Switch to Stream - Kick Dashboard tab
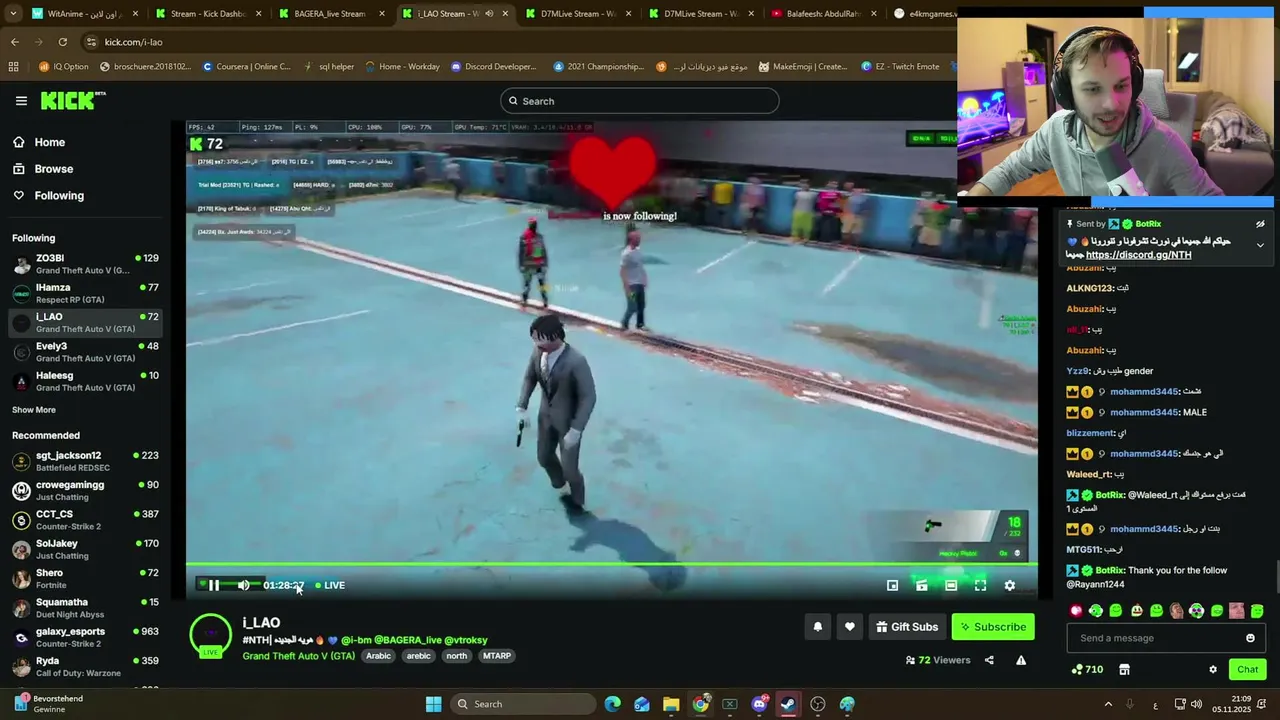The image size is (1280, 720). (207, 14)
